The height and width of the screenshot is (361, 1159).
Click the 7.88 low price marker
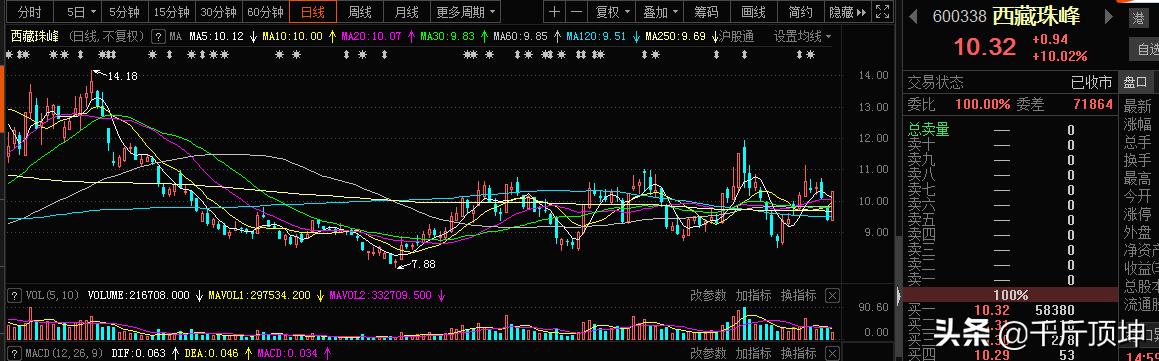point(424,263)
